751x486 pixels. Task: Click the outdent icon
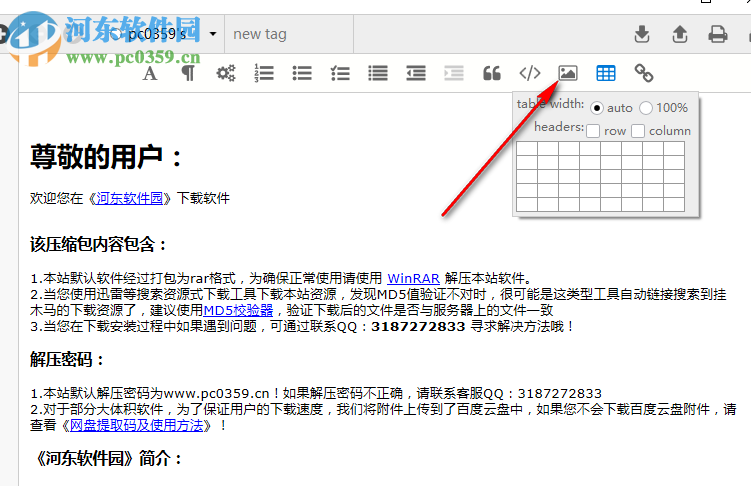(x=416, y=73)
